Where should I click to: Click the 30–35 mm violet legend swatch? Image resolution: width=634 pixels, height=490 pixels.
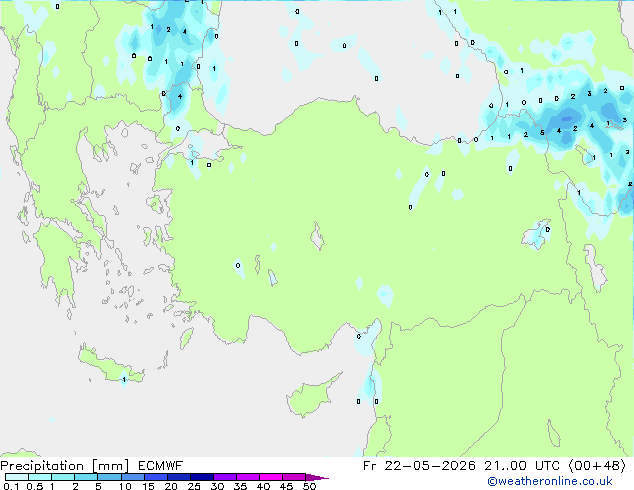pyautogui.click(x=225, y=477)
